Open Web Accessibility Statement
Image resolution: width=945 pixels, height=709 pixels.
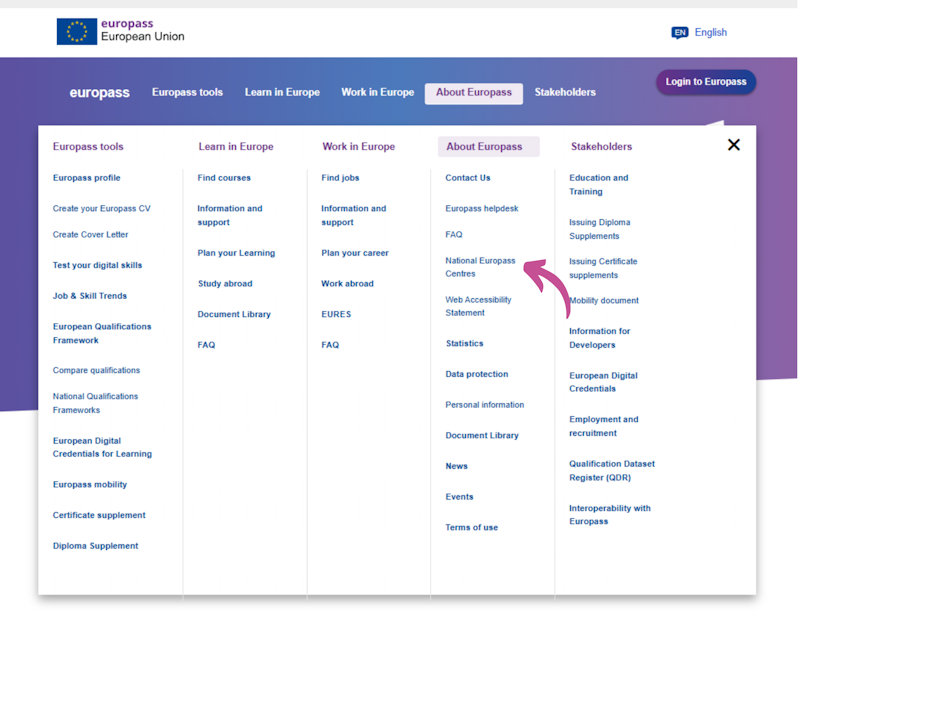pyautogui.click(x=479, y=306)
